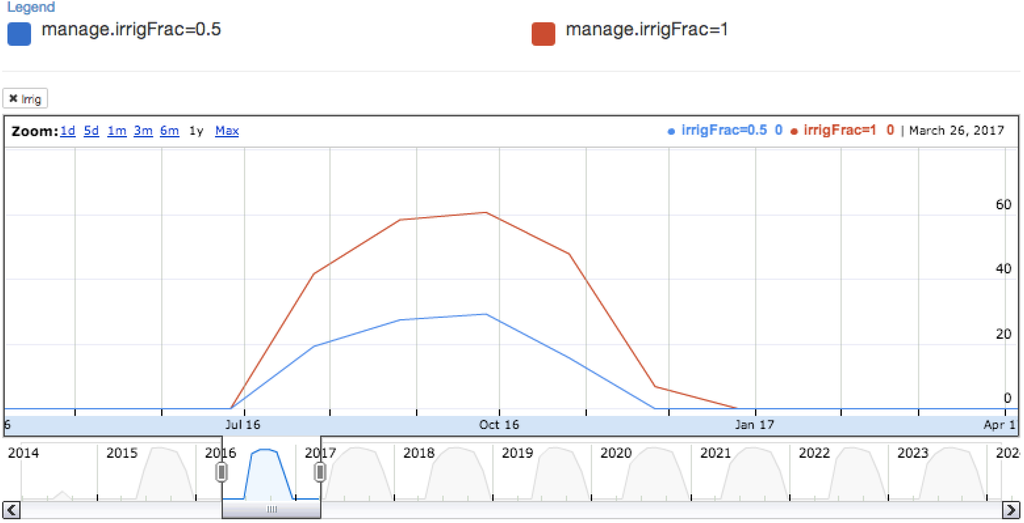Click the blue dot for irrigFrac=0.5 series
This screenshot has width=1024, height=523.
click(x=671, y=131)
